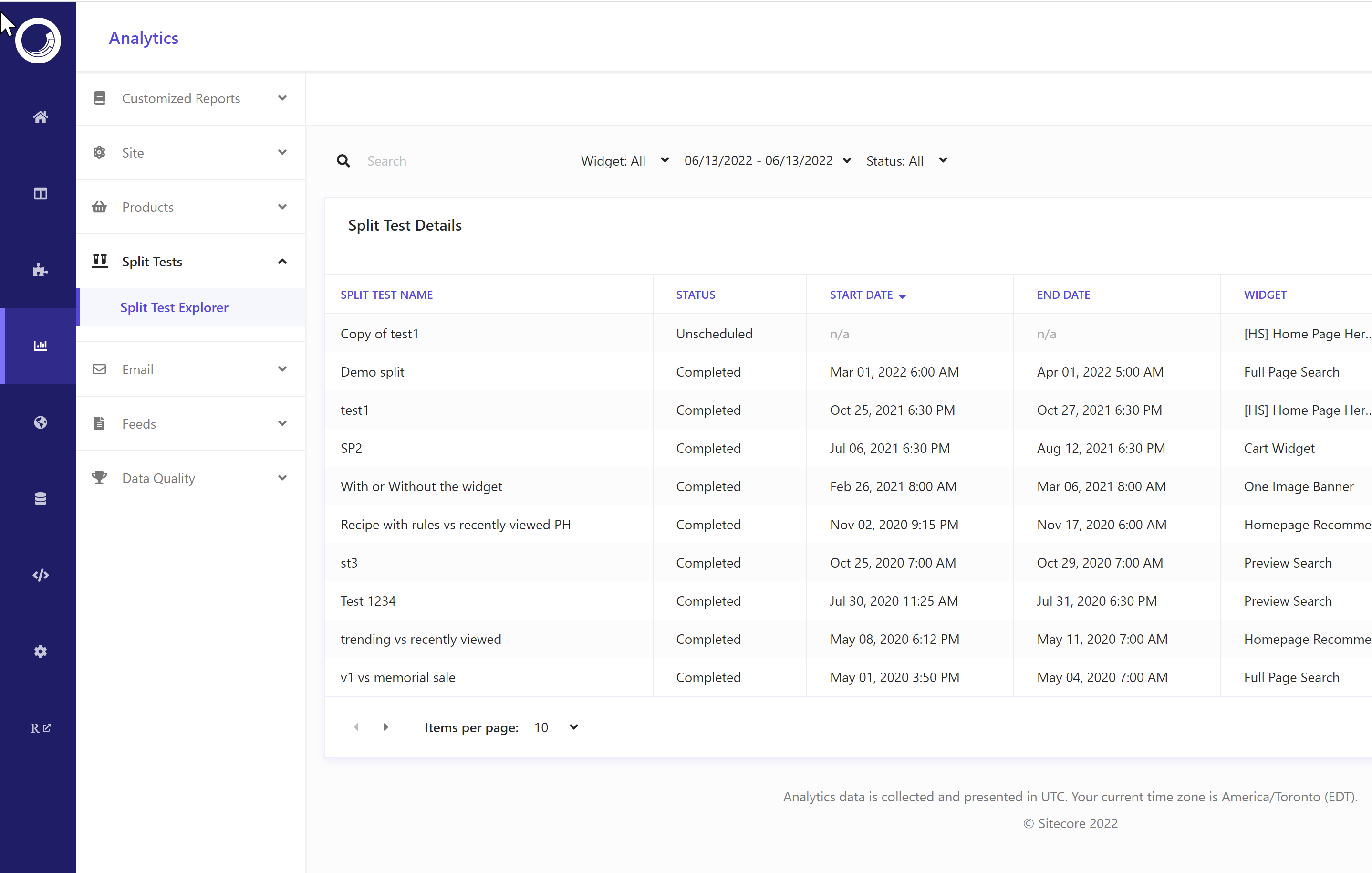Collapse the Split Tests section chevron
The height and width of the screenshot is (873, 1372).
(x=282, y=261)
